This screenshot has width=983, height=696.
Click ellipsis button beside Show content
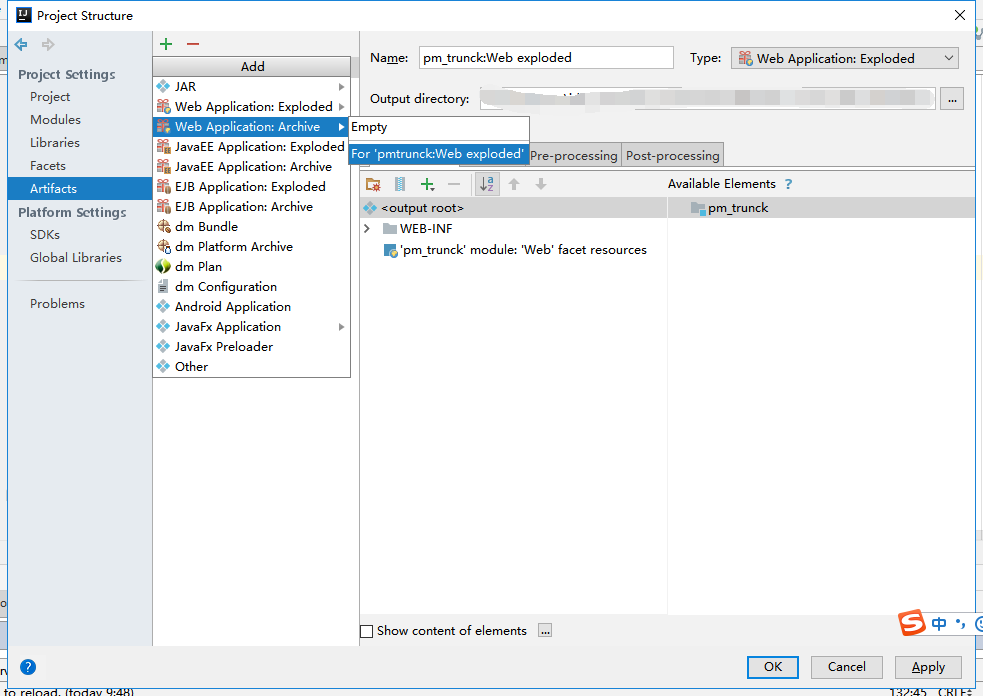tap(545, 631)
